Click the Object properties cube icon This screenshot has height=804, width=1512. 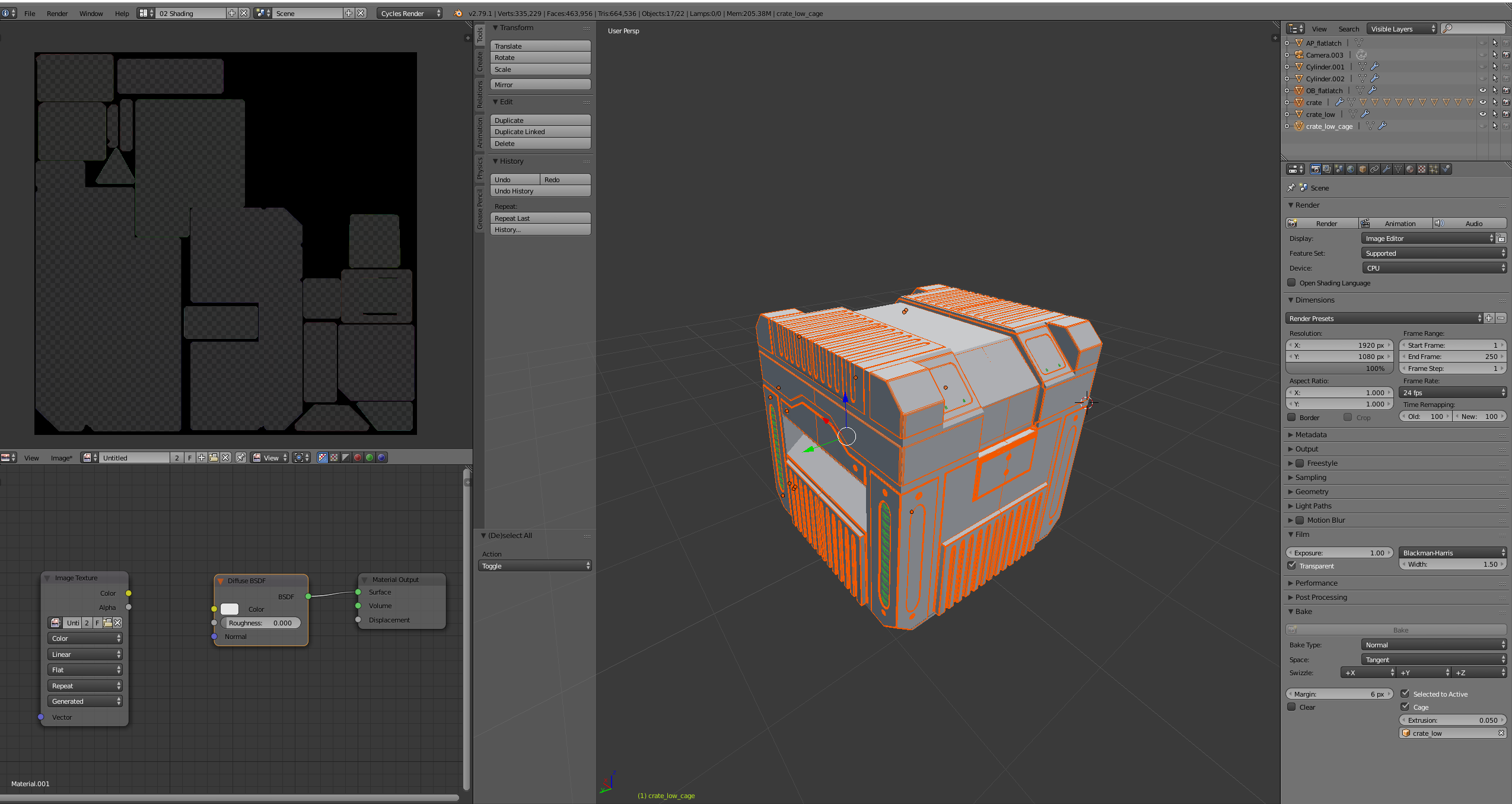(1363, 169)
